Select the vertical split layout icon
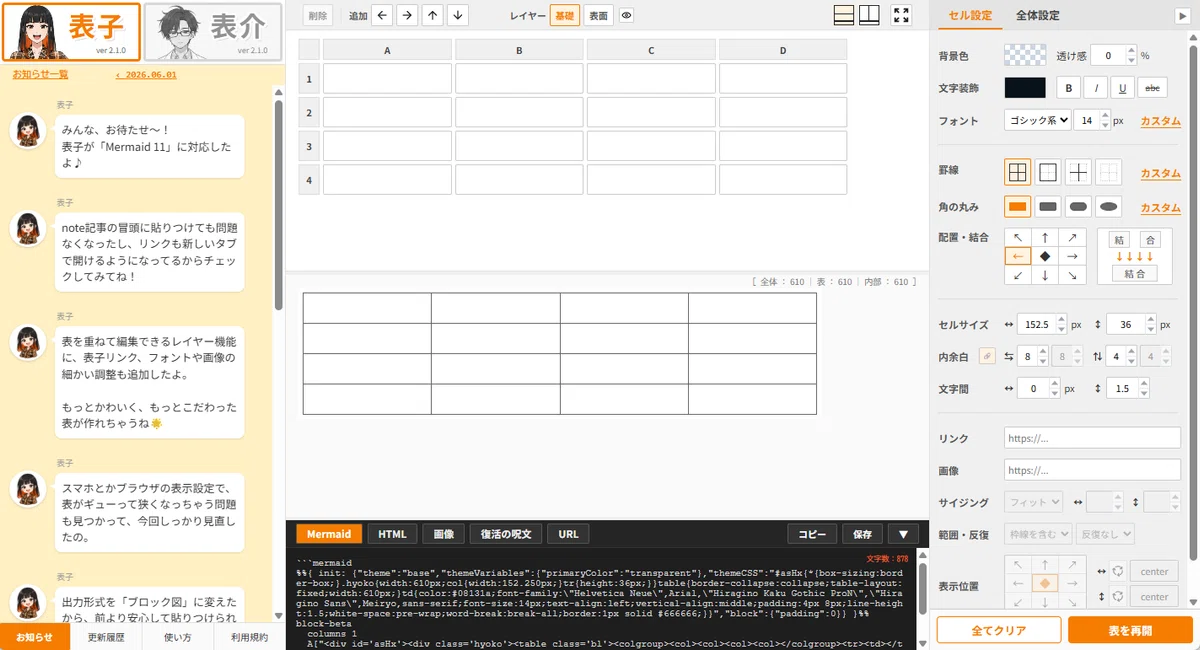The image size is (1200, 650). (869, 15)
